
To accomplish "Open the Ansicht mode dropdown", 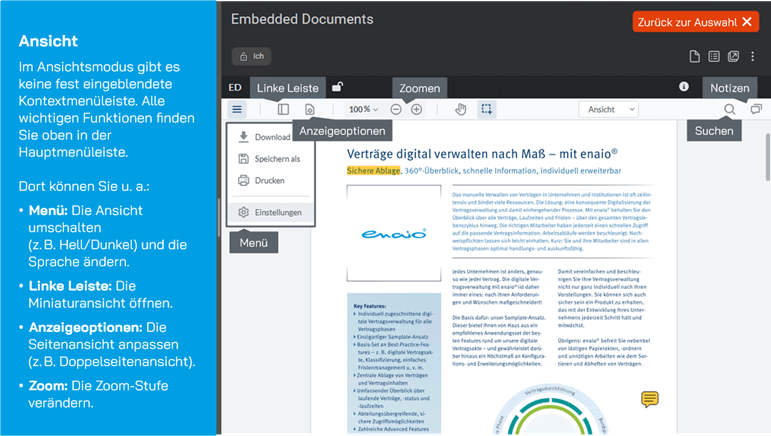I will (x=608, y=109).
